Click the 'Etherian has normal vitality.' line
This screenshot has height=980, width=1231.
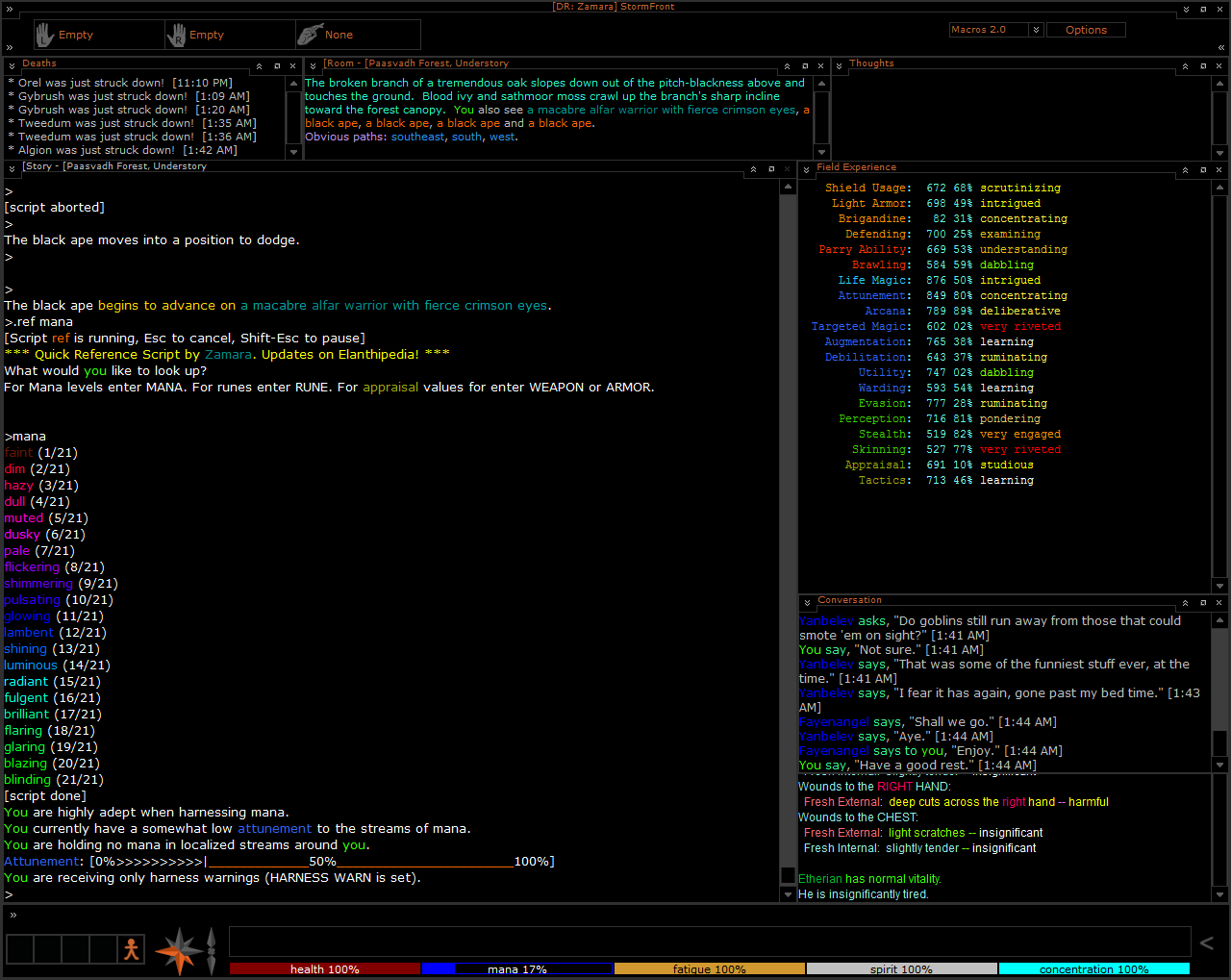coord(869,879)
